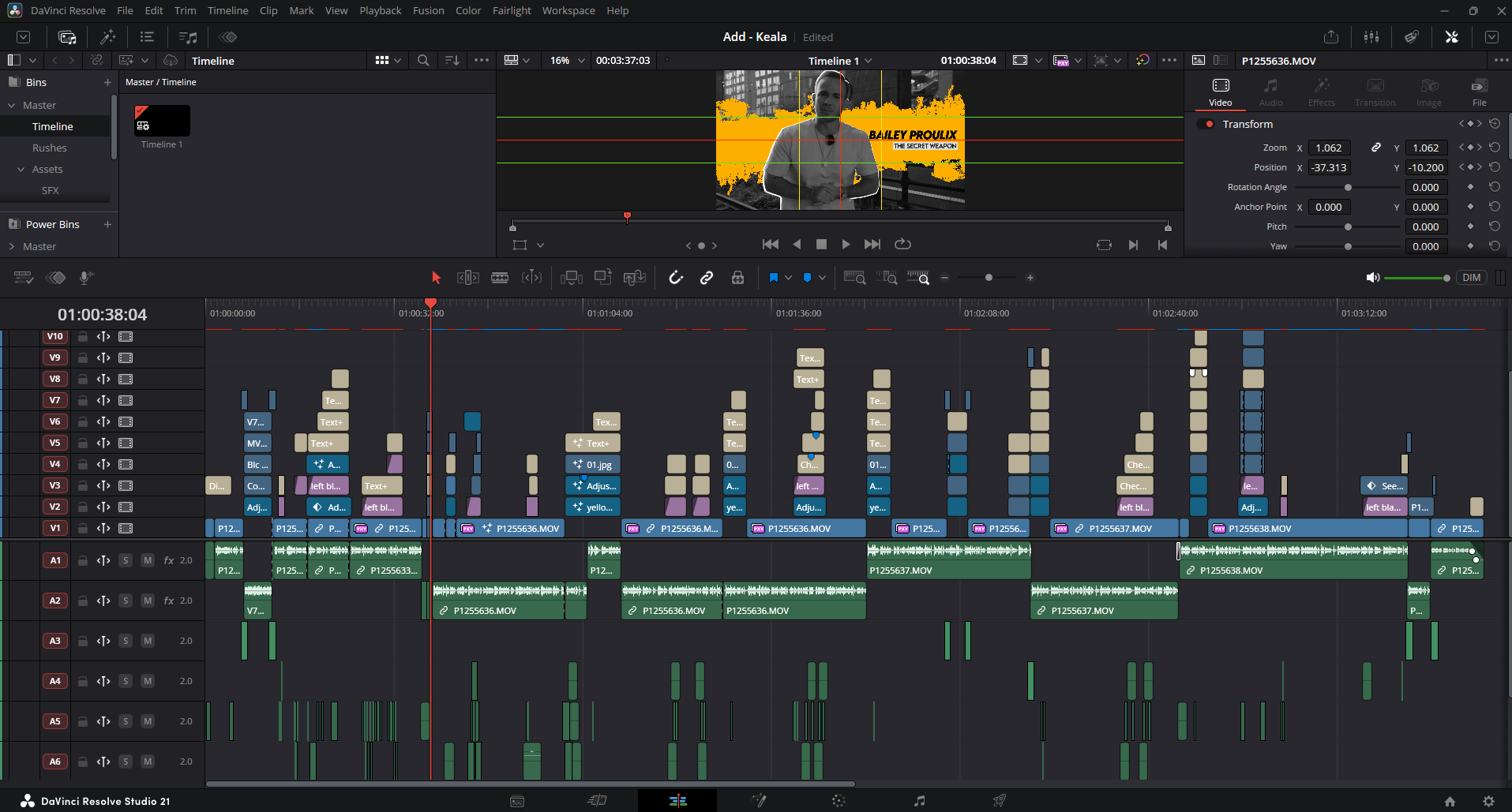The height and width of the screenshot is (812, 1512).
Task: Click the Replace Clip edit icon
Action: coord(635,278)
